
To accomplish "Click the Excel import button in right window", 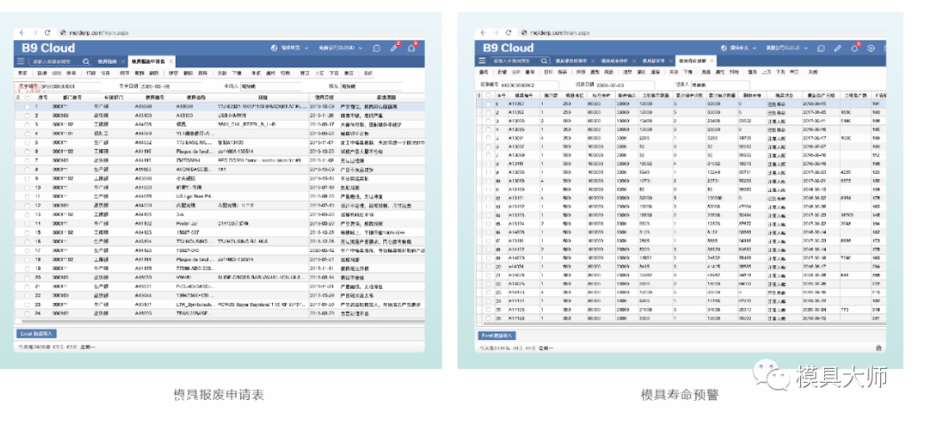I will tap(498, 335).
